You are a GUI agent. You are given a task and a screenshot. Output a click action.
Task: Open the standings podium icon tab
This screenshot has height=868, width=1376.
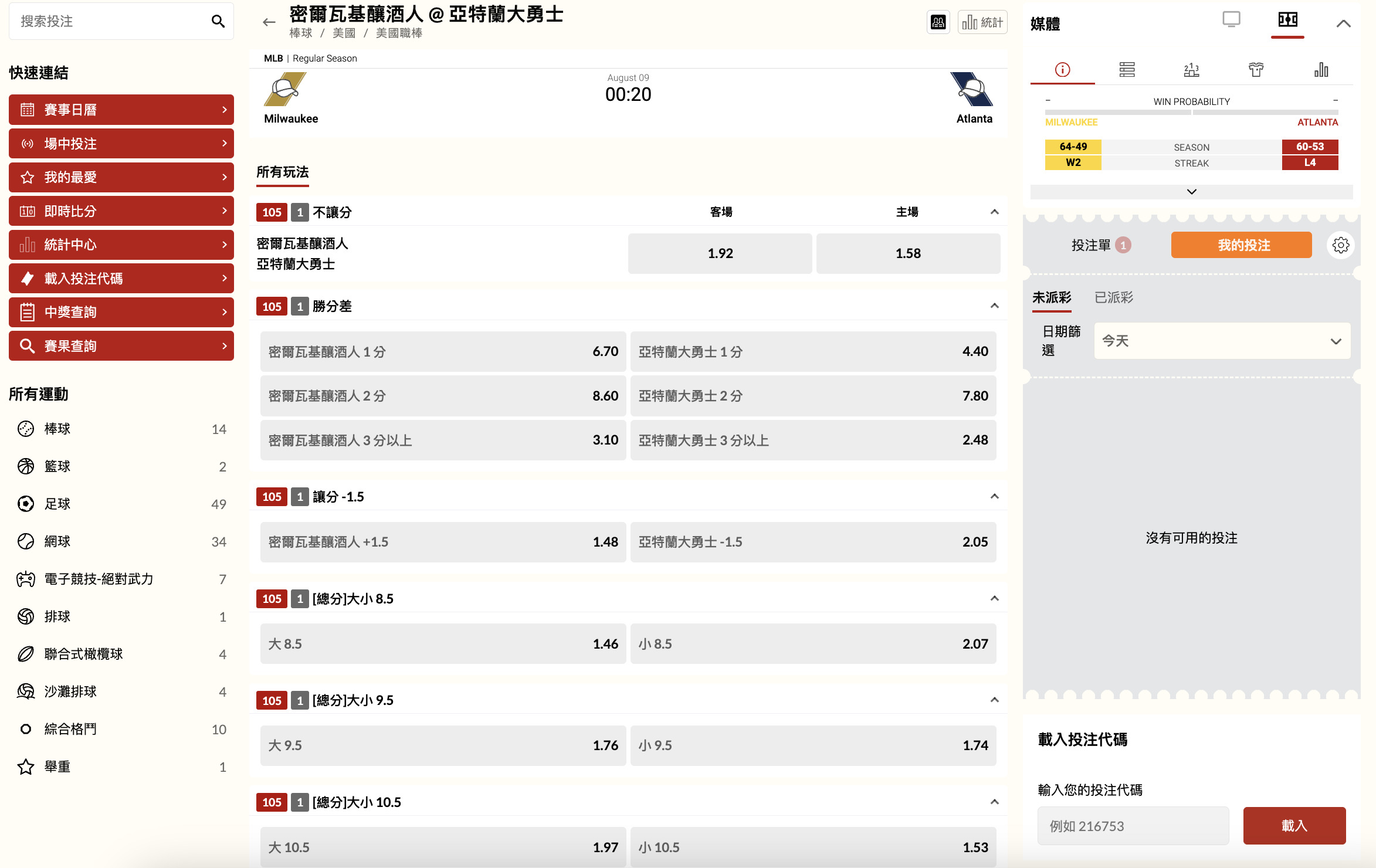click(x=1191, y=70)
